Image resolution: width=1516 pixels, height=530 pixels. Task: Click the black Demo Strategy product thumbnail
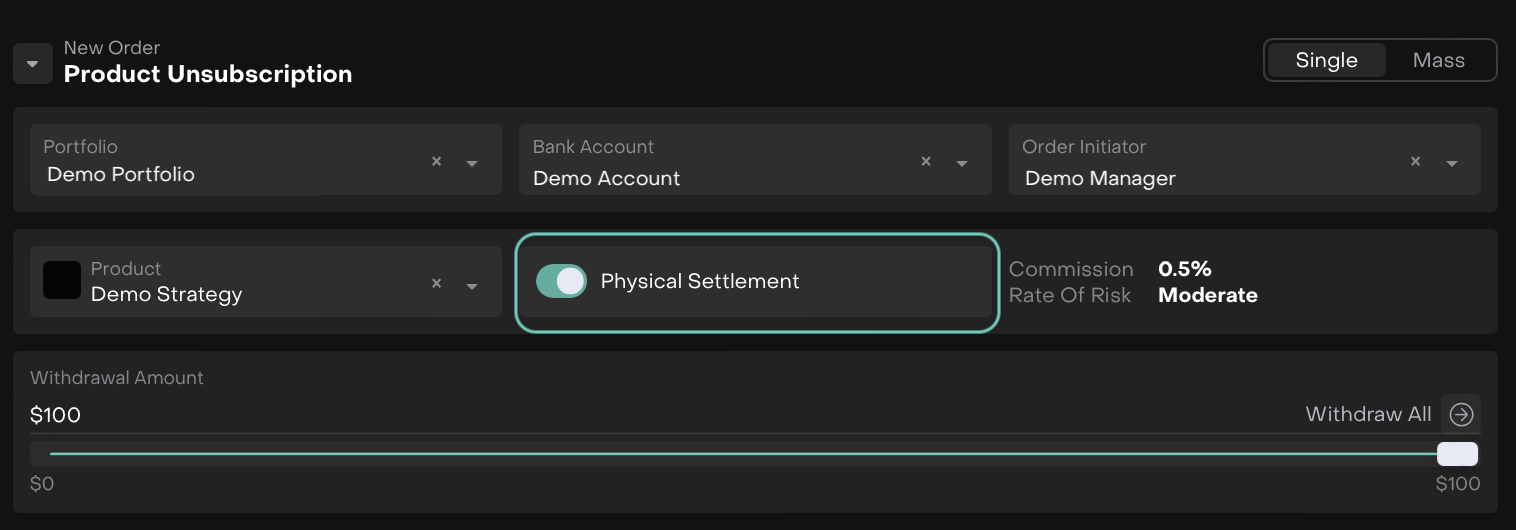(x=62, y=281)
